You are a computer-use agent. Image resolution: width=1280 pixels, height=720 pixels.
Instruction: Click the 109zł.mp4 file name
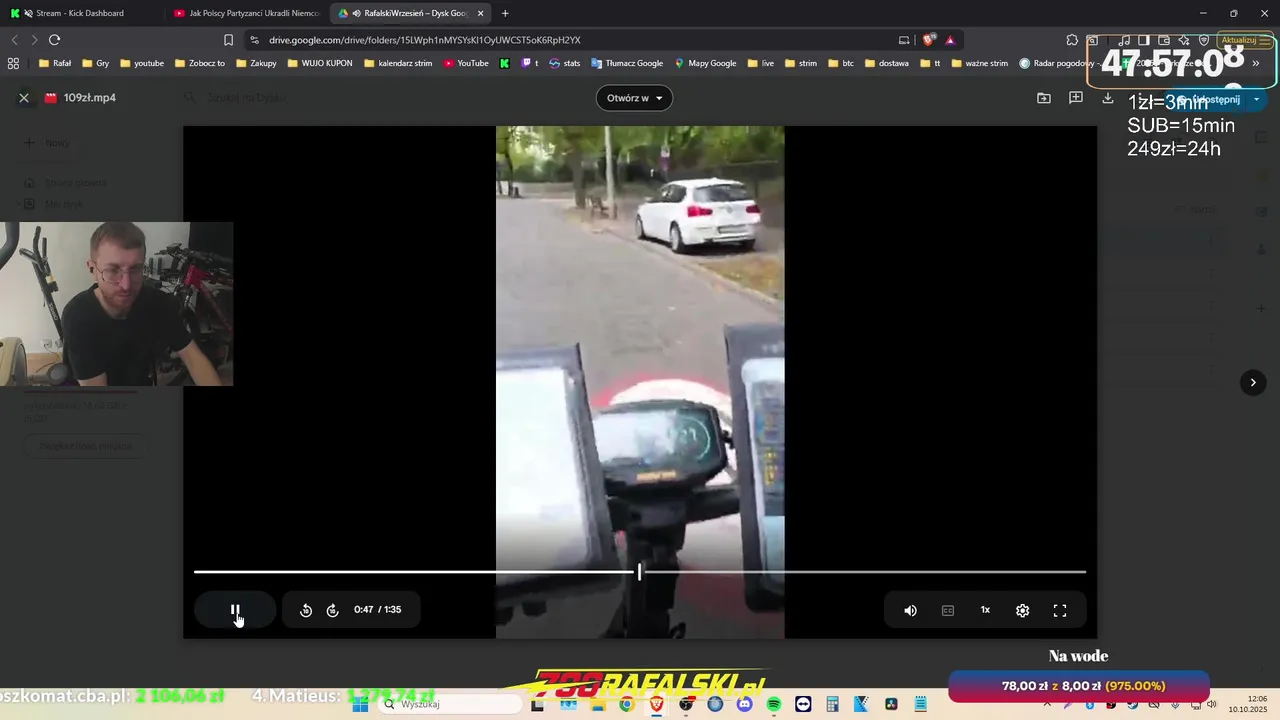pos(90,98)
